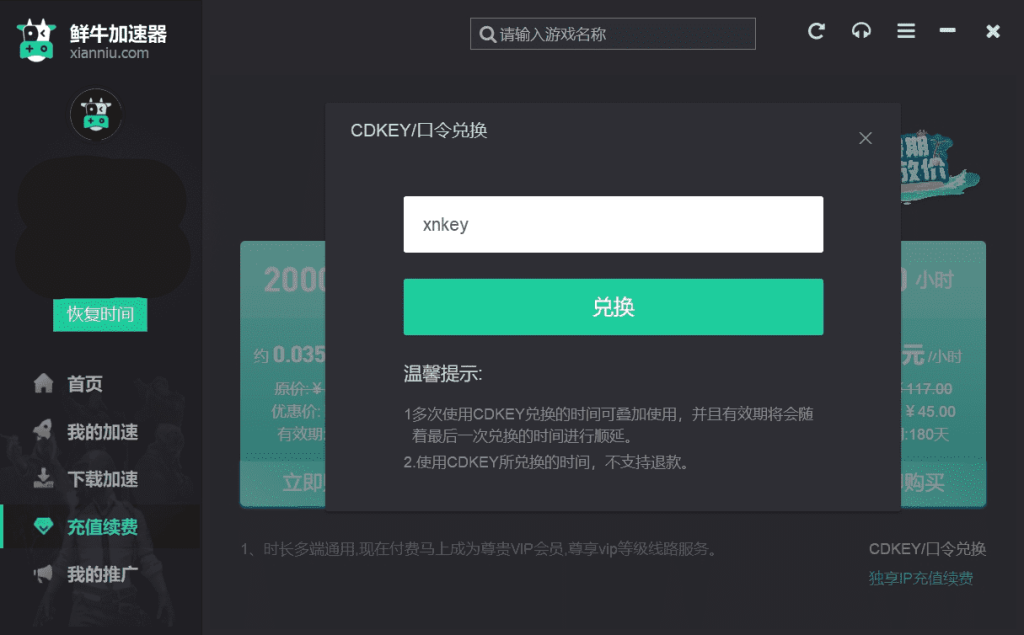The image size is (1024, 635).
Task: Open the 独享IP充值续费 link
Action: 920,578
